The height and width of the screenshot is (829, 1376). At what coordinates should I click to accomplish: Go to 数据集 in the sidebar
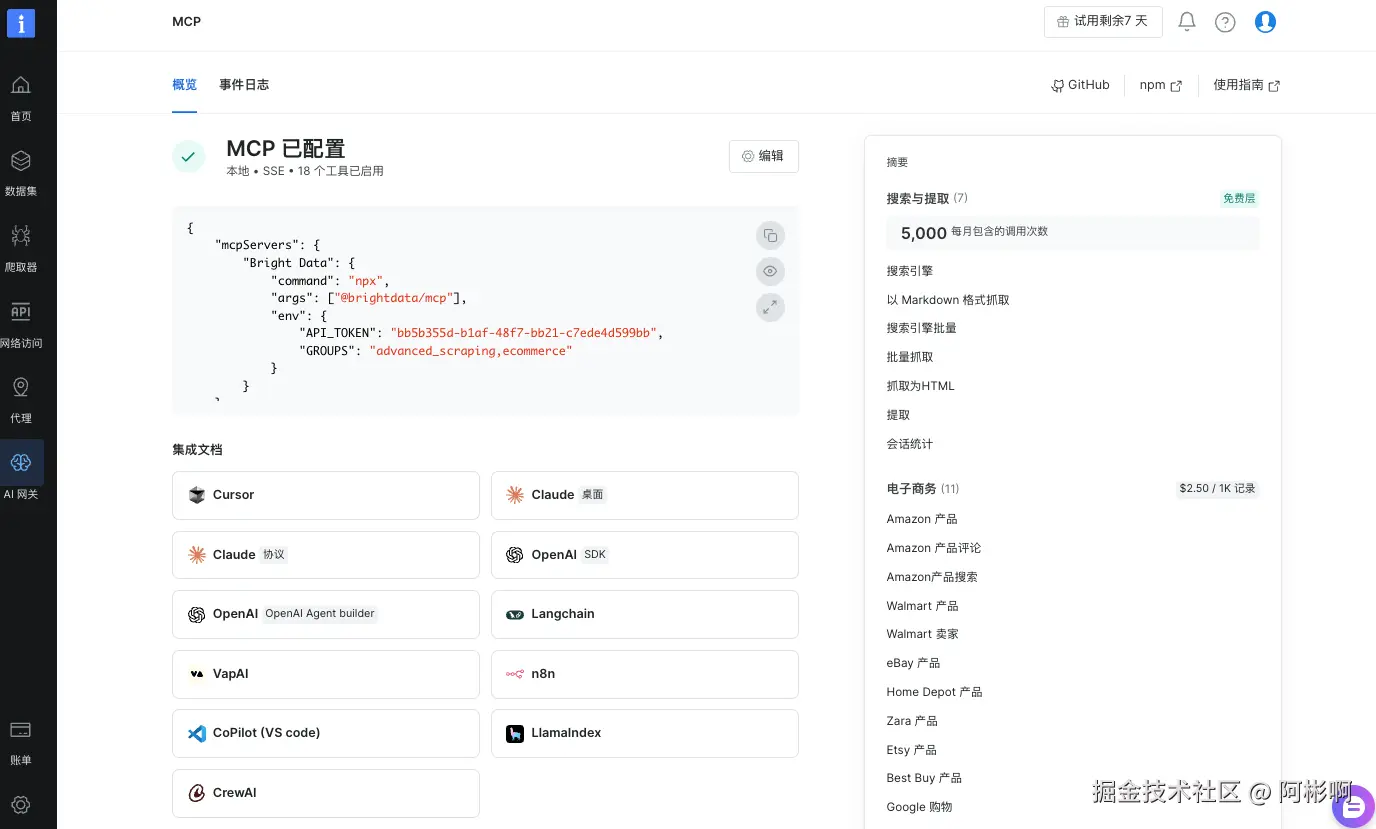point(21,172)
